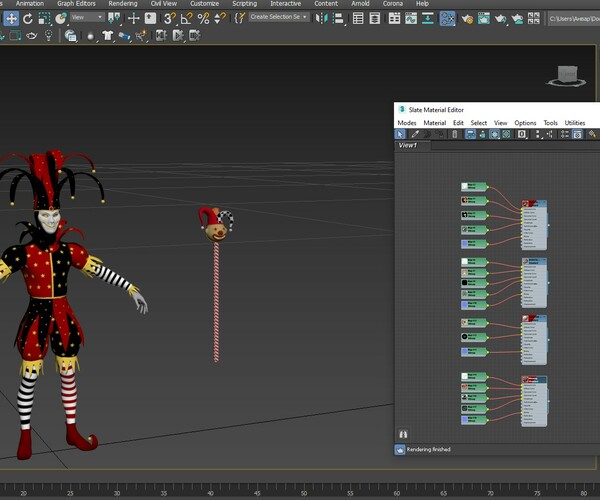Open the reference coordinate system View dropdown
Screen dimensions: 600x500
pos(86,18)
